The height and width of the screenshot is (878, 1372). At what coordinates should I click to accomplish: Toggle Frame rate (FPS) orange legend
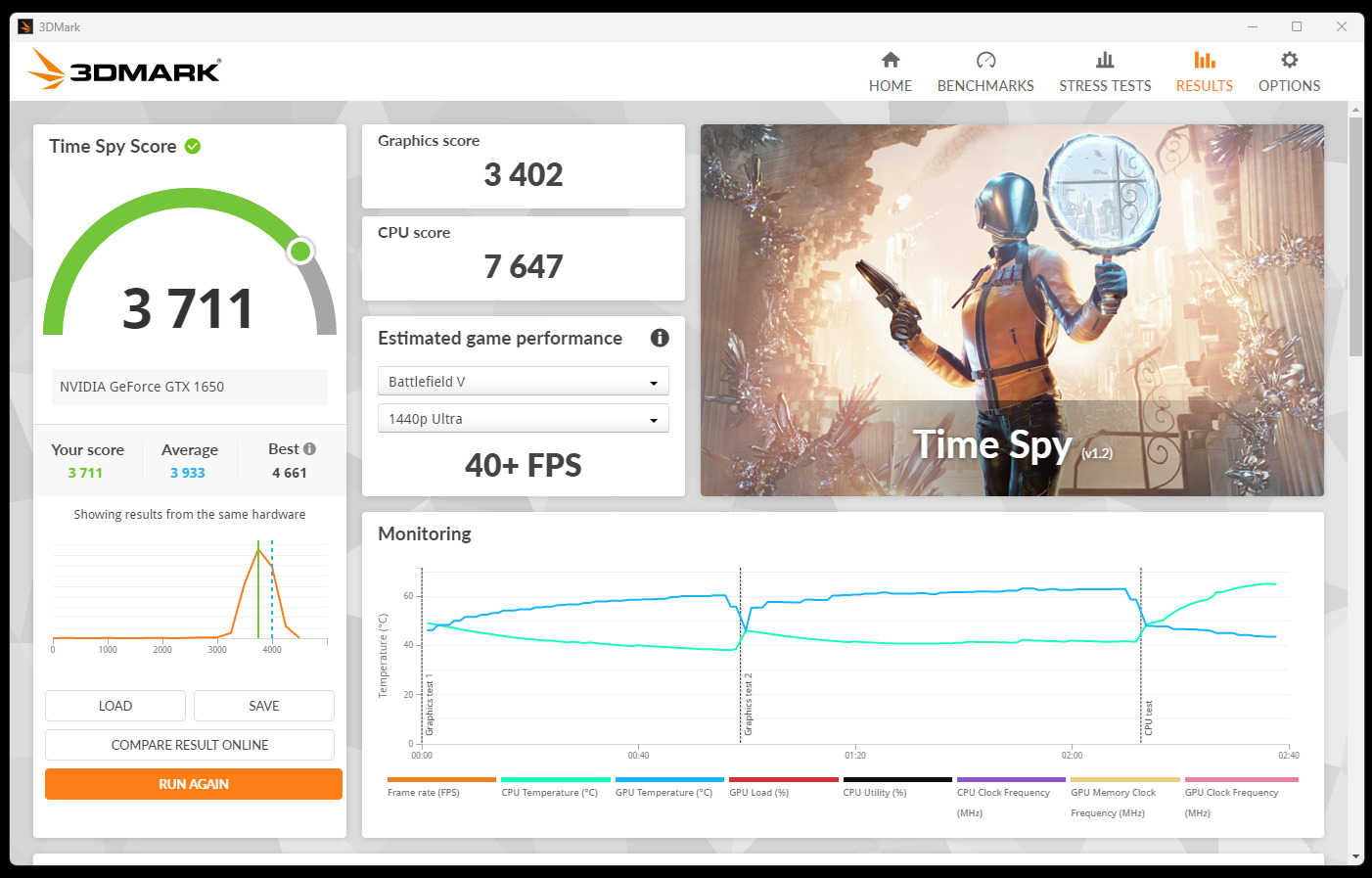[x=441, y=787]
